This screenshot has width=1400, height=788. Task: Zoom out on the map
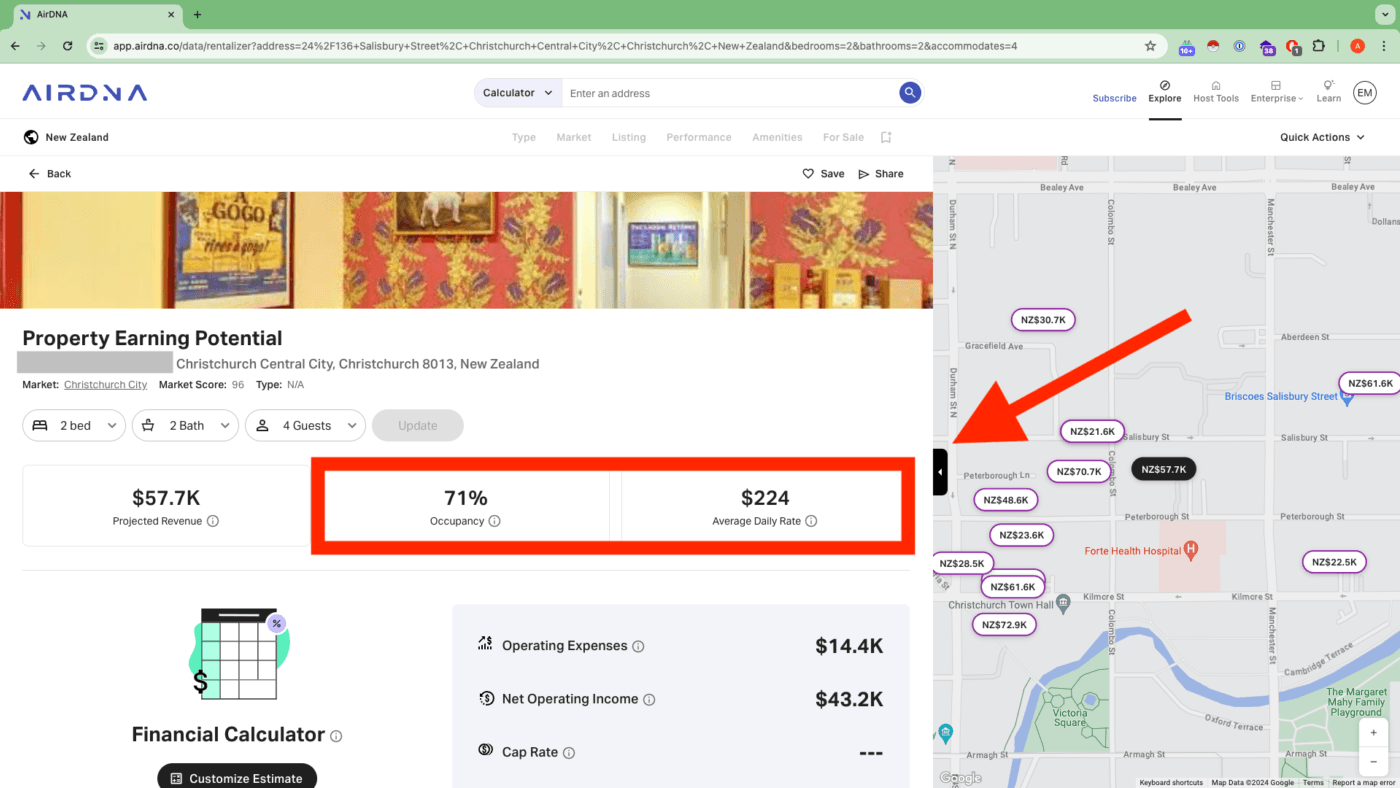tap(1372, 761)
